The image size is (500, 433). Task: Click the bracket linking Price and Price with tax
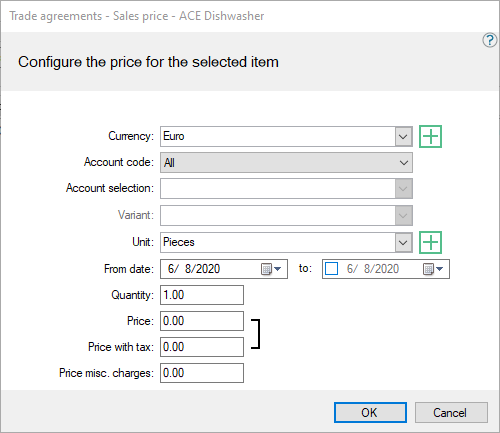(x=256, y=334)
